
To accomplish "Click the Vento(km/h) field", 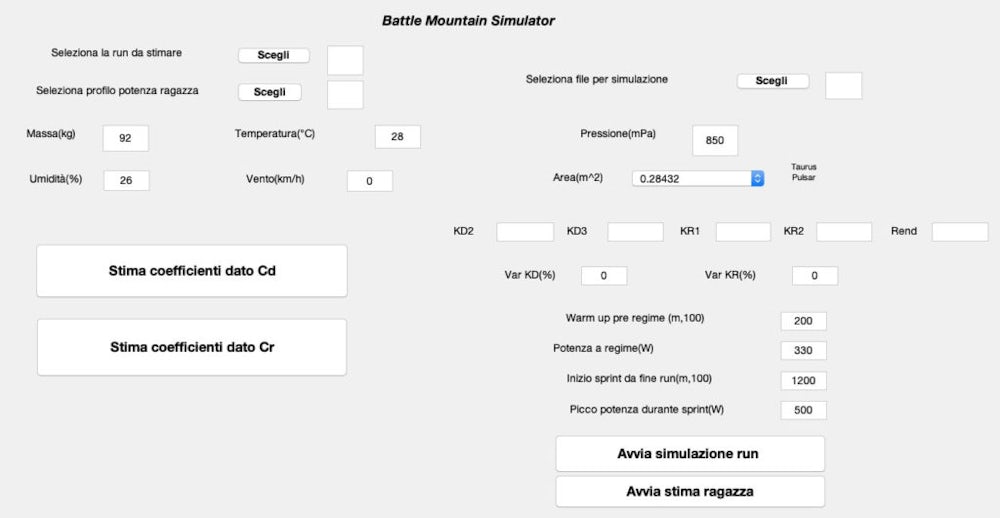I will [x=370, y=181].
